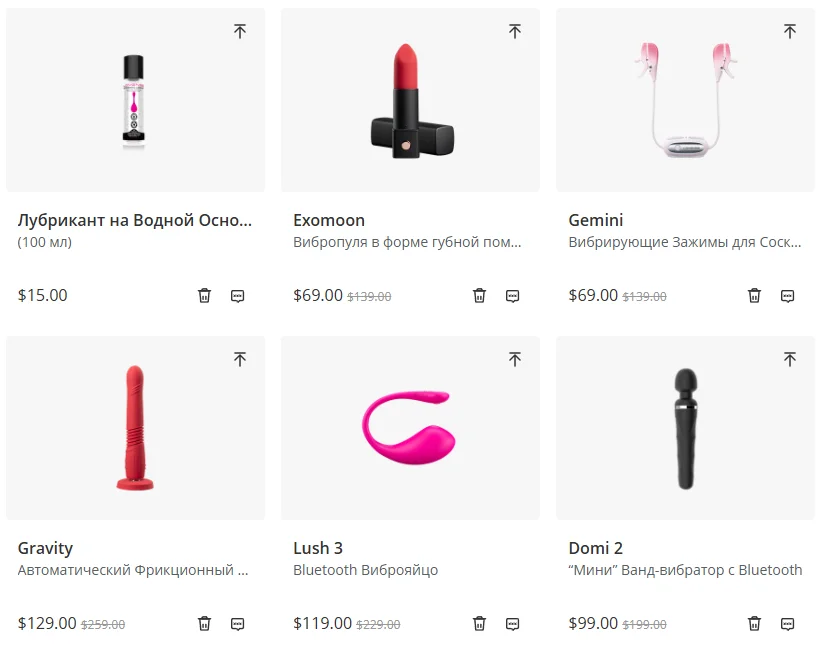Move the lubricant item to top
The width and height of the screenshot is (832, 650).
240,31
